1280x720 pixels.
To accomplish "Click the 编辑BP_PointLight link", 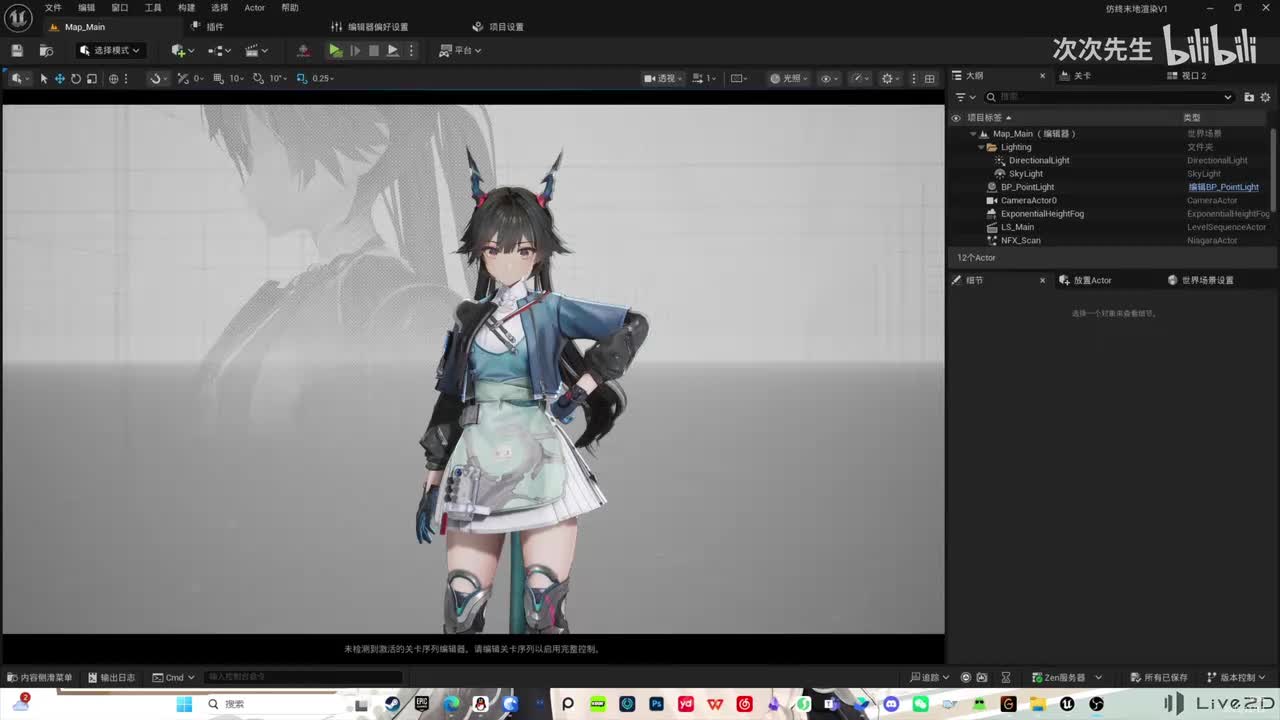I will 1223,187.
